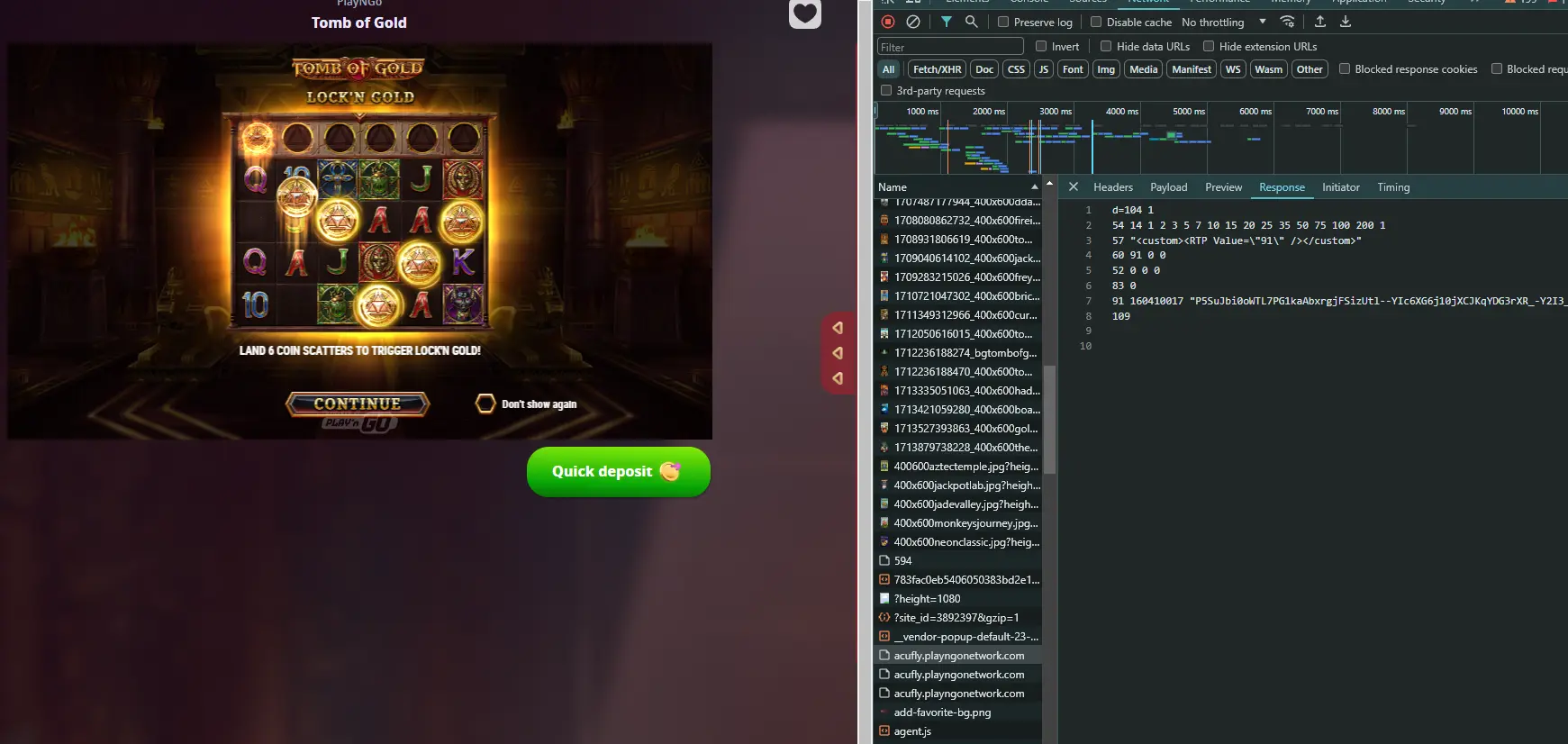Click the CONTINUE button in game

point(358,404)
